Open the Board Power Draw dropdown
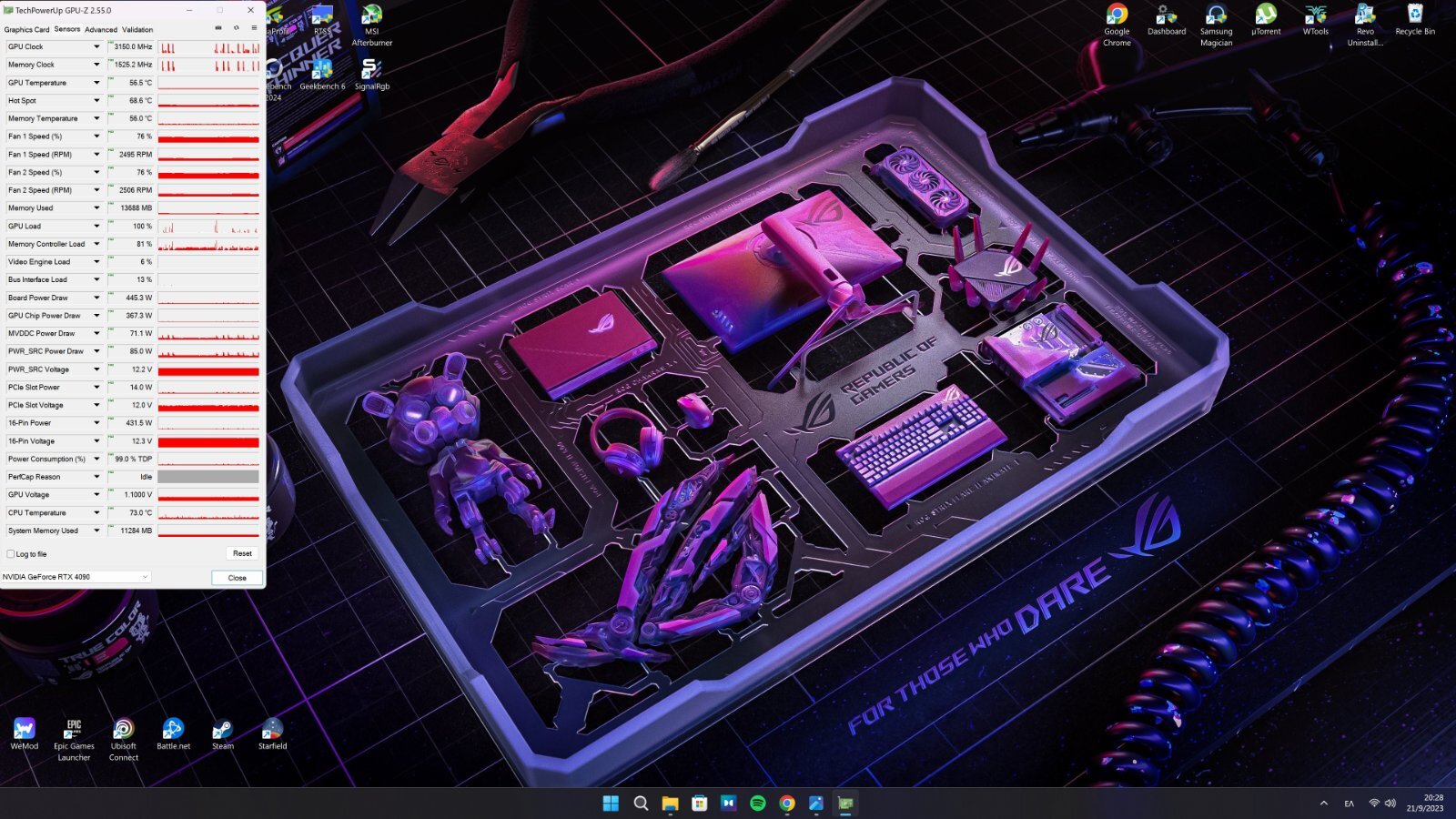This screenshot has height=819, width=1456. click(96, 298)
